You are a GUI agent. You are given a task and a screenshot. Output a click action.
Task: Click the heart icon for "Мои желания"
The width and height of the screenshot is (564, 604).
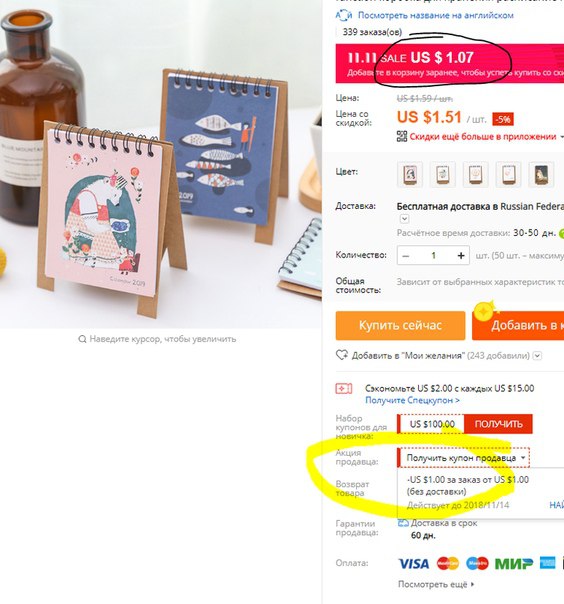[342, 355]
